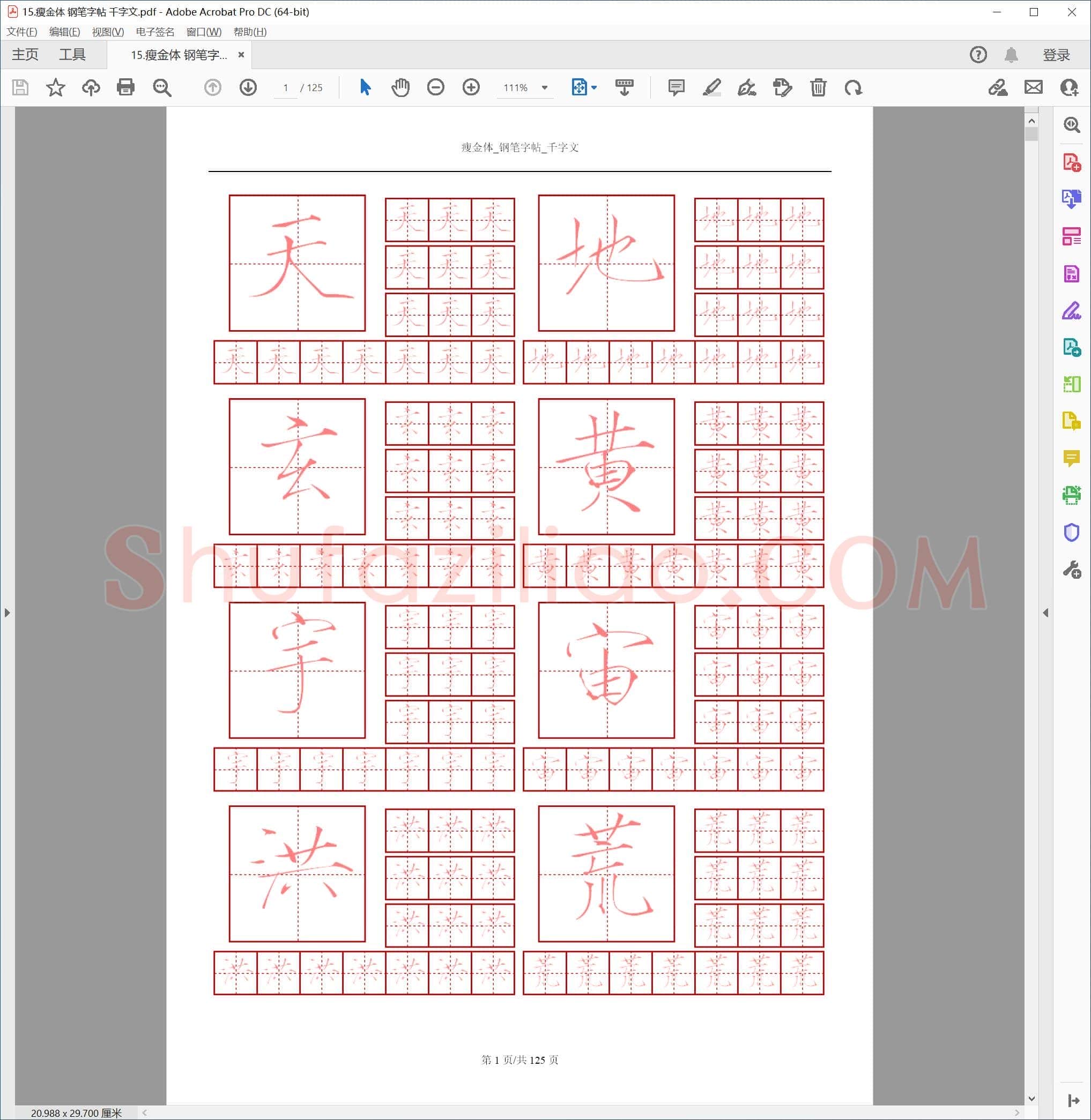Open the help question mark
This screenshot has height=1120, width=1091.
(x=977, y=55)
